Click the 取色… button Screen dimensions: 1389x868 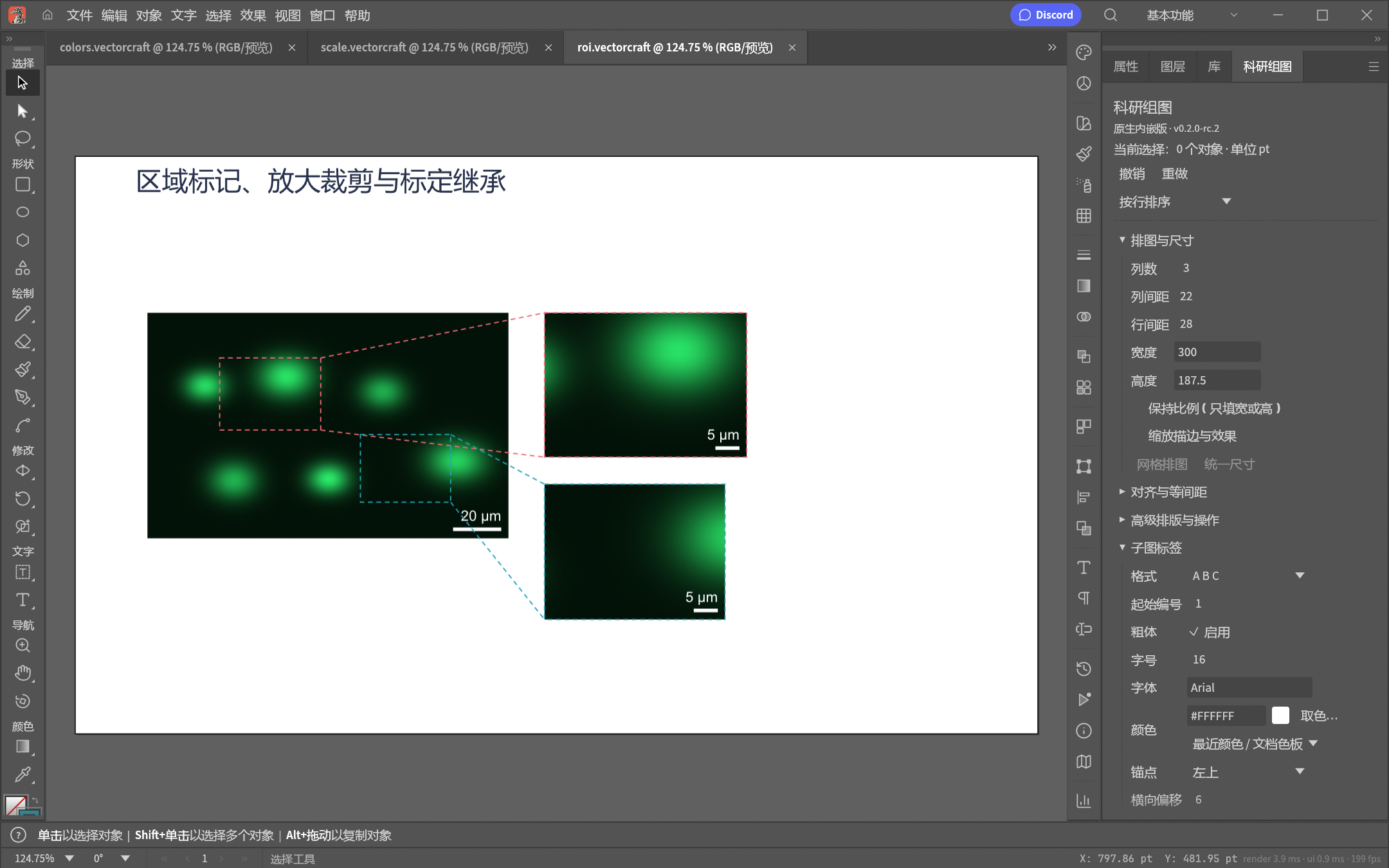(1319, 716)
